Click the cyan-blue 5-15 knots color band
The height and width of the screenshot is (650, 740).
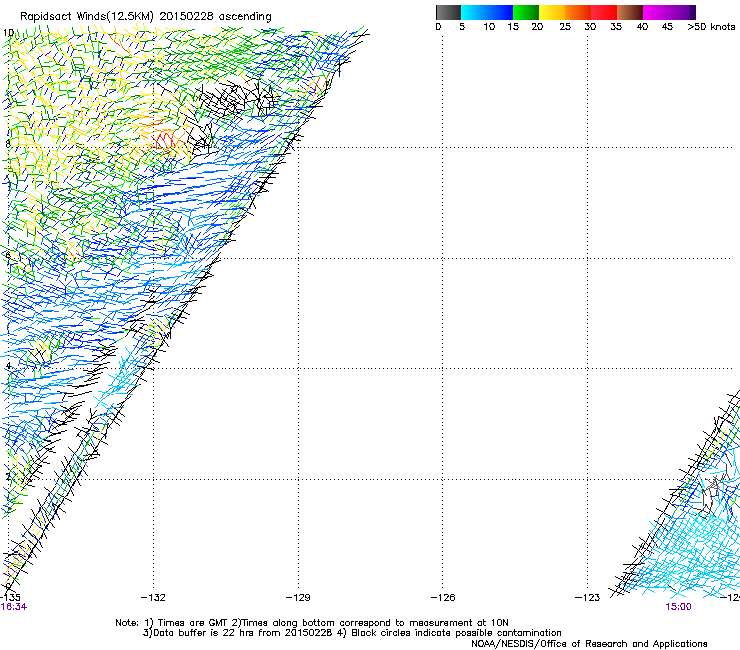487,12
